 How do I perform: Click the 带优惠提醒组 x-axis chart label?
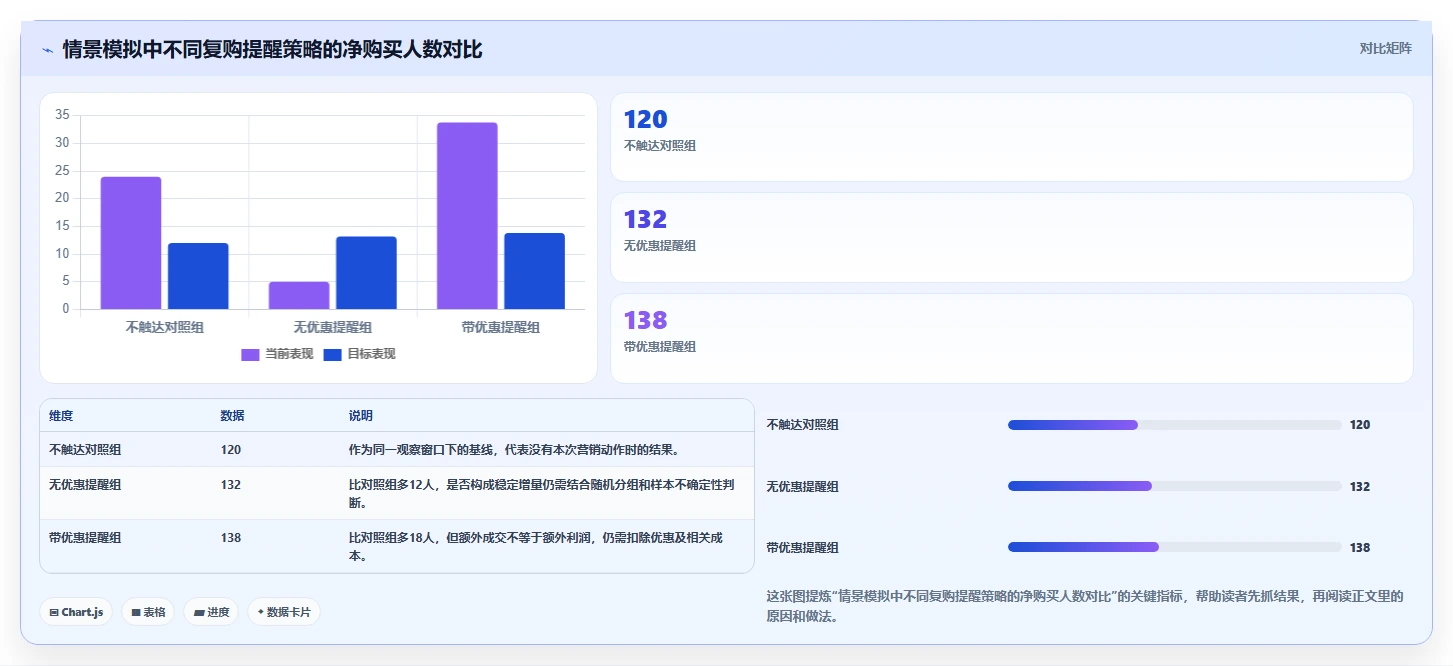click(x=501, y=327)
